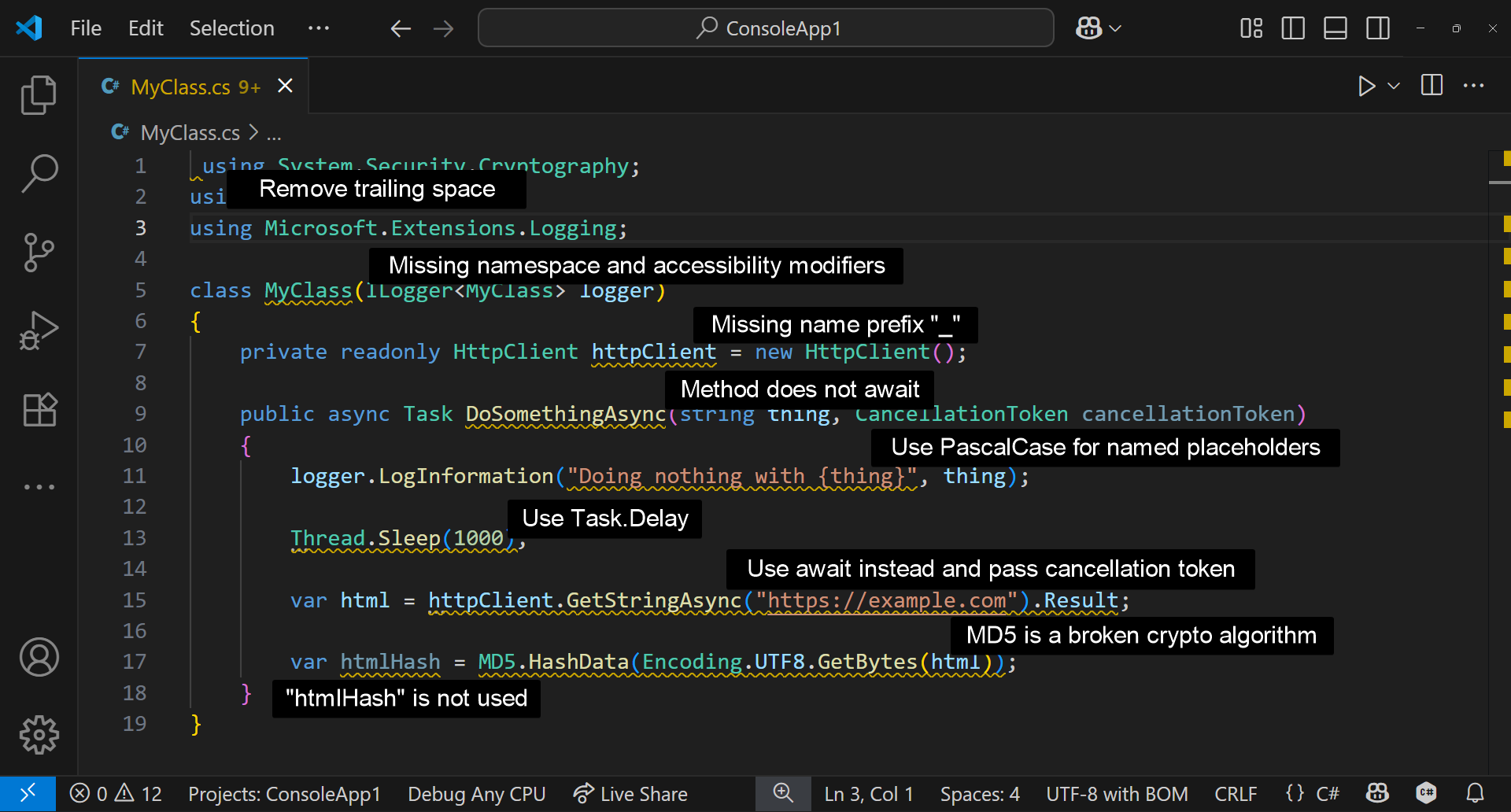1511x812 pixels.
Task: Click htmlHash variable on line 17
Action: pos(390,662)
